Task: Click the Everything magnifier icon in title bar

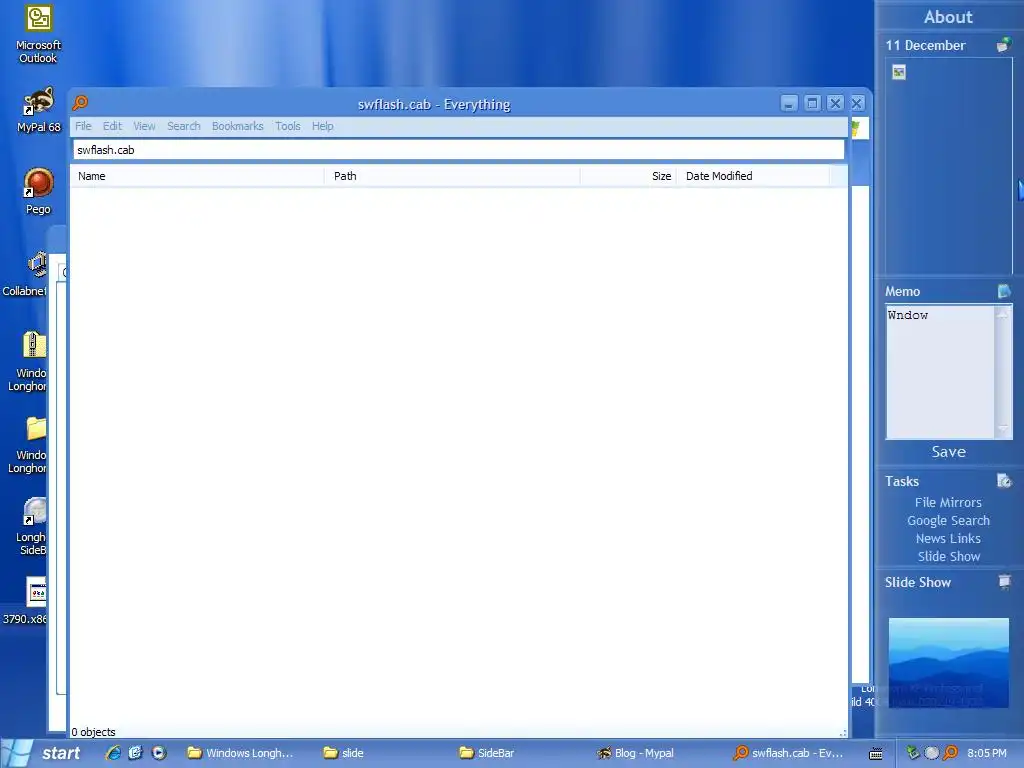Action: tap(80, 103)
